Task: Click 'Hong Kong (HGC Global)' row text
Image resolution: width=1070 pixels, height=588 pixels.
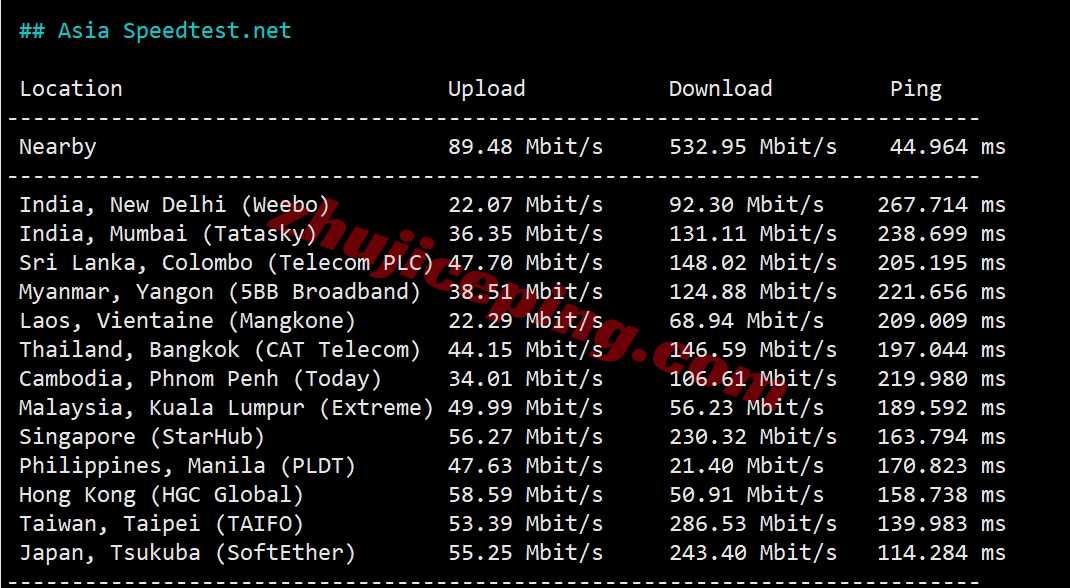Action: (162, 495)
